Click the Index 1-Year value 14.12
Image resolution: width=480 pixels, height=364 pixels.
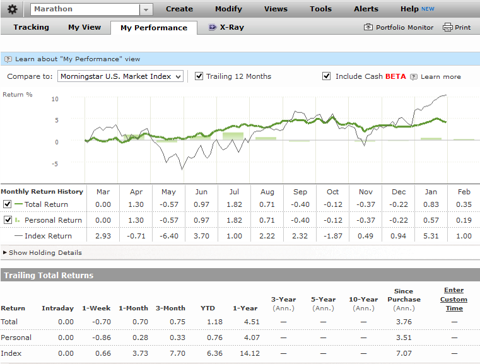pyautogui.click(x=250, y=353)
